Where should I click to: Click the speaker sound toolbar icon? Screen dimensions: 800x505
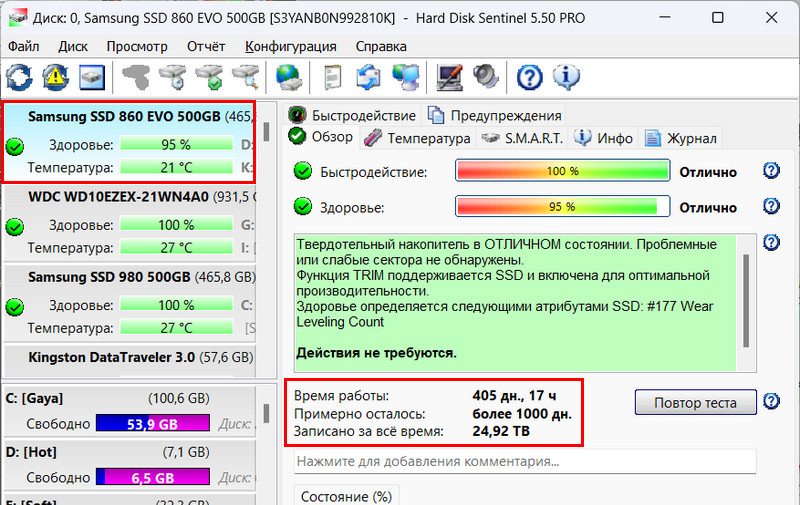tap(485, 78)
